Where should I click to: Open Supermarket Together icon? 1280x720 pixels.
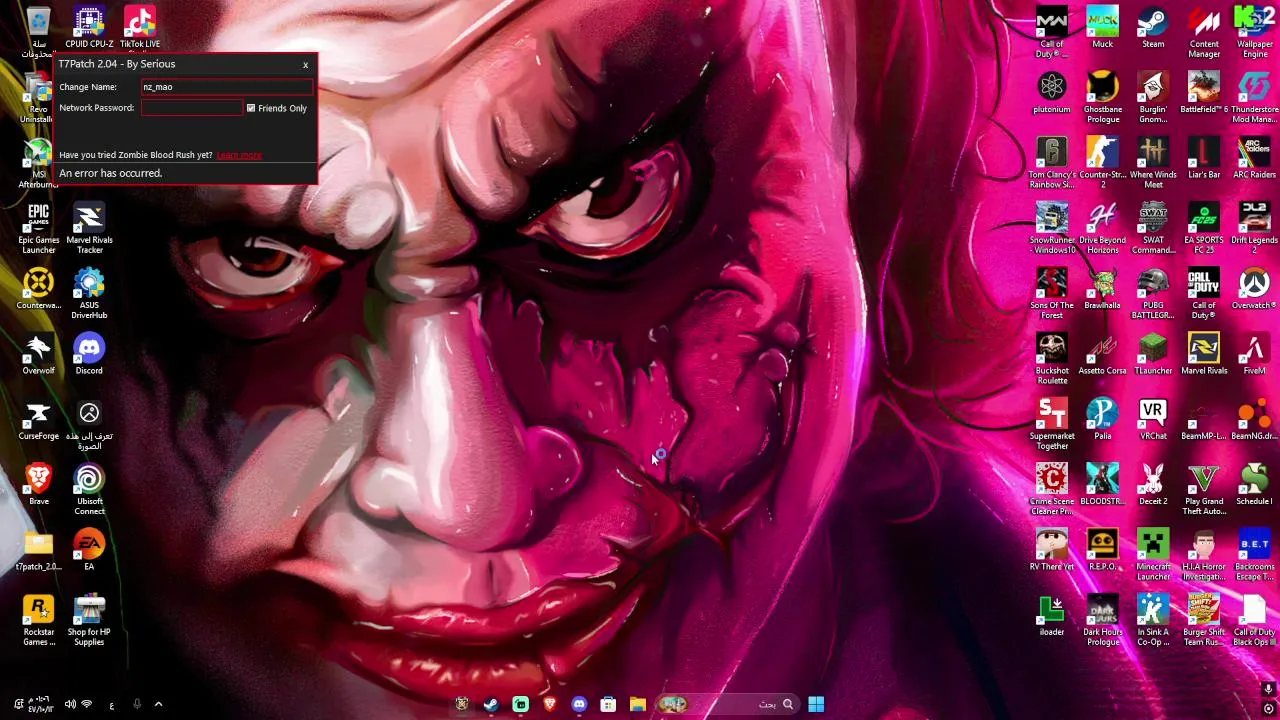1052,424
